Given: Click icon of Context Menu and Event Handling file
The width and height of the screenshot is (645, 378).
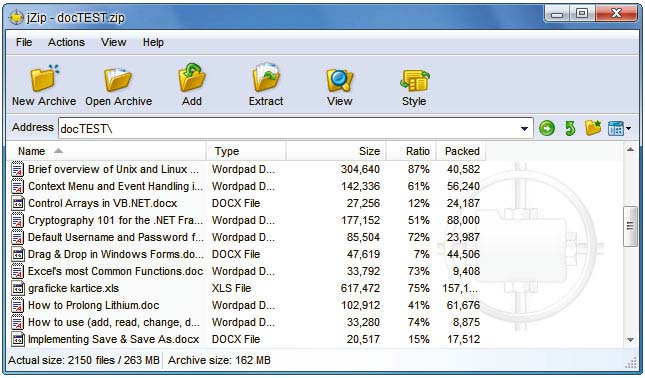Looking at the screenshot, I should click(17, 186).
